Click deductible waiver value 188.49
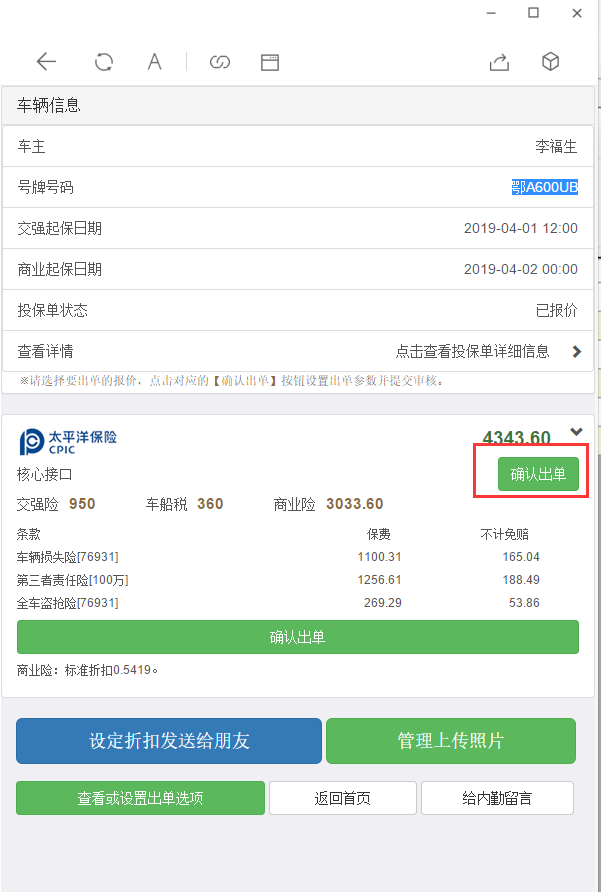The image size is (601, 892). point(521,580)
